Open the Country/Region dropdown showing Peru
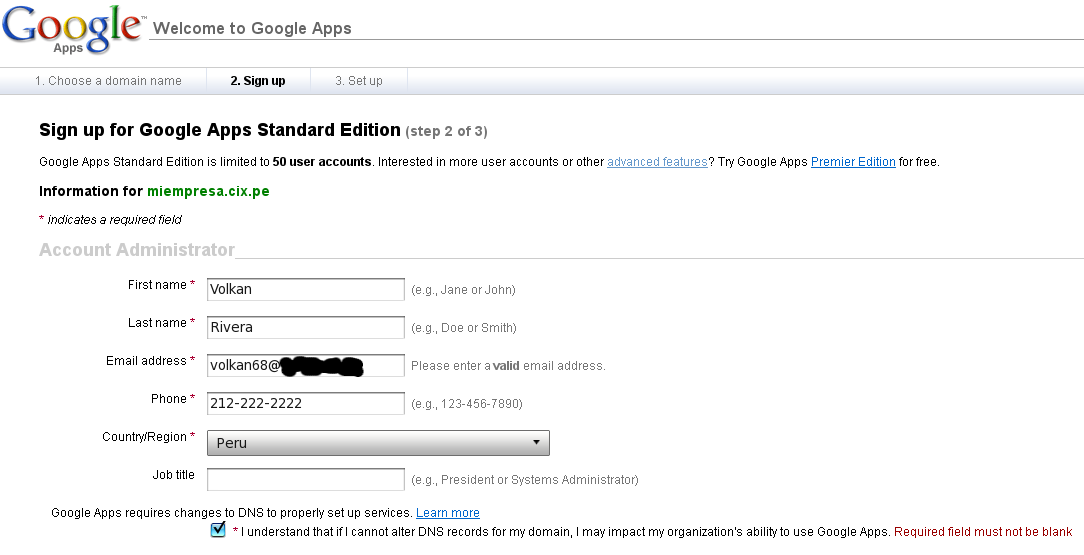The image size is (1084, 555). pyautogui.click(x=378, y=443)
